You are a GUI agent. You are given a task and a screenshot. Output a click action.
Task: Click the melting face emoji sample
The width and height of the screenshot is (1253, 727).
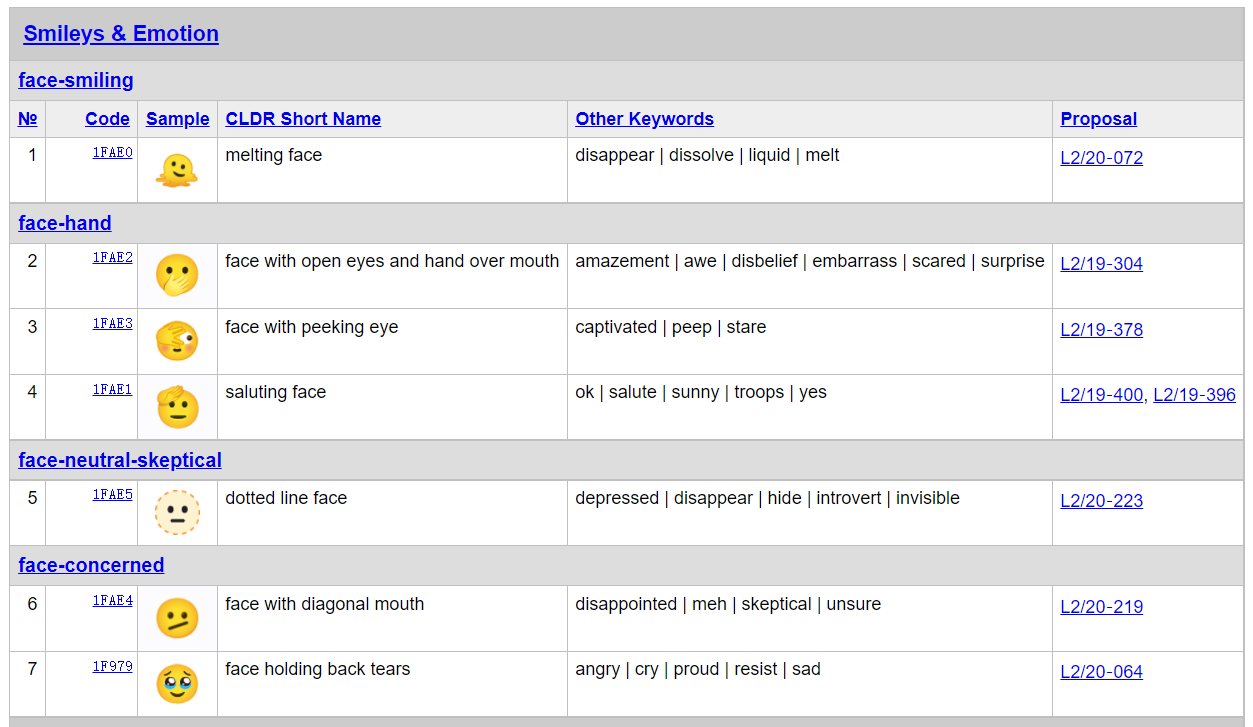pos(177,171)
